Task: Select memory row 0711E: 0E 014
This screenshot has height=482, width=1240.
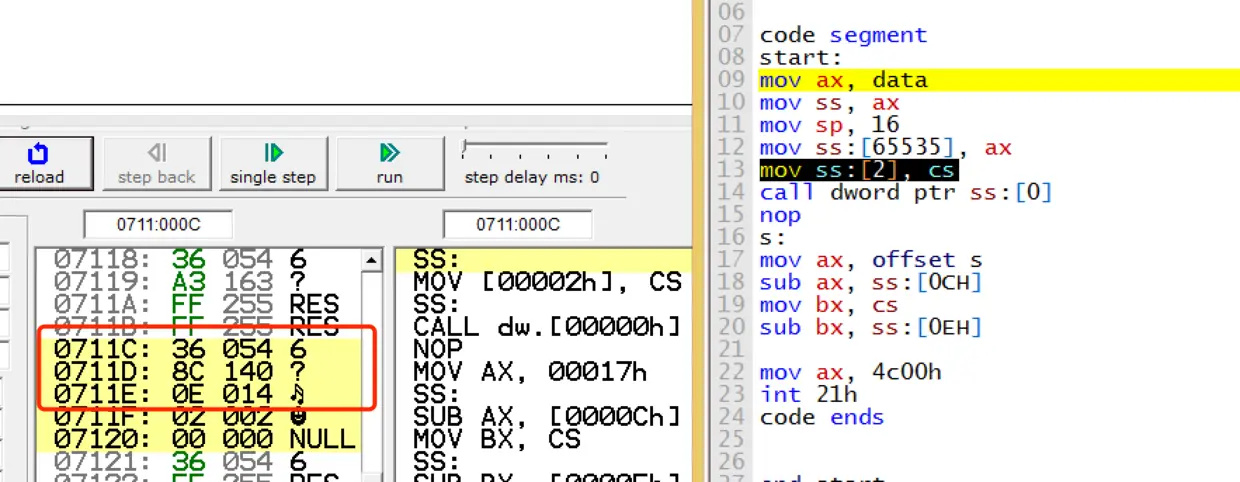Action: [x=197, y=394]
